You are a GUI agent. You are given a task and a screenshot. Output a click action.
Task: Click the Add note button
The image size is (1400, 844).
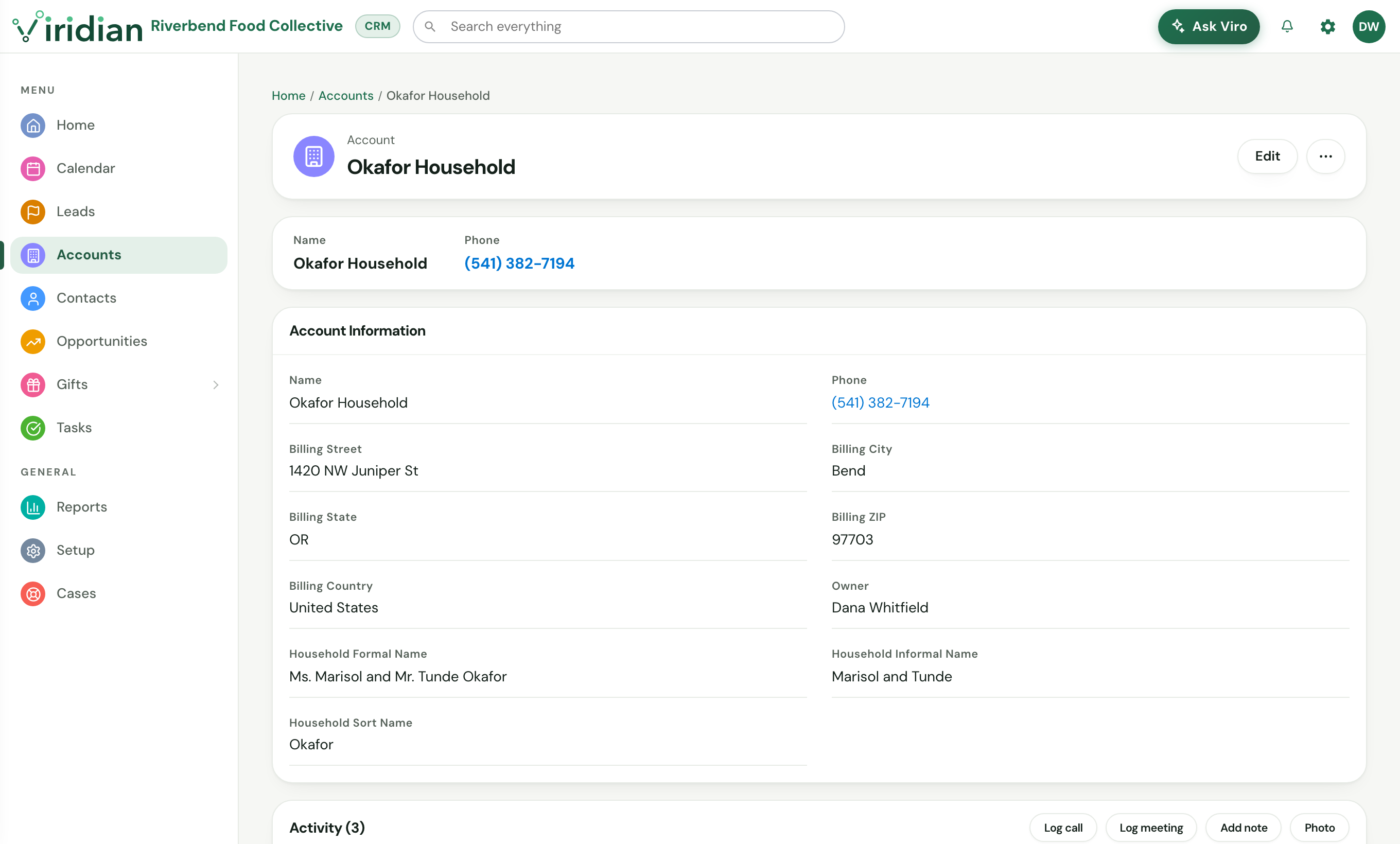[1243, 828]
